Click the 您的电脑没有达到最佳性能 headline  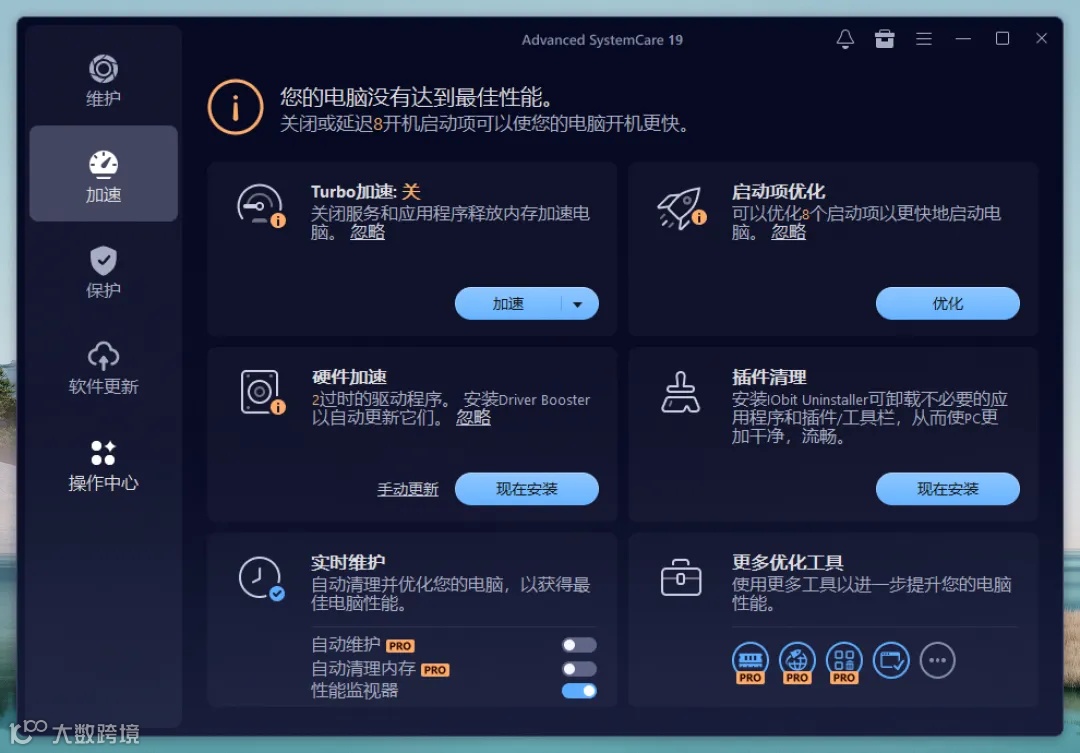coord(417,97)
